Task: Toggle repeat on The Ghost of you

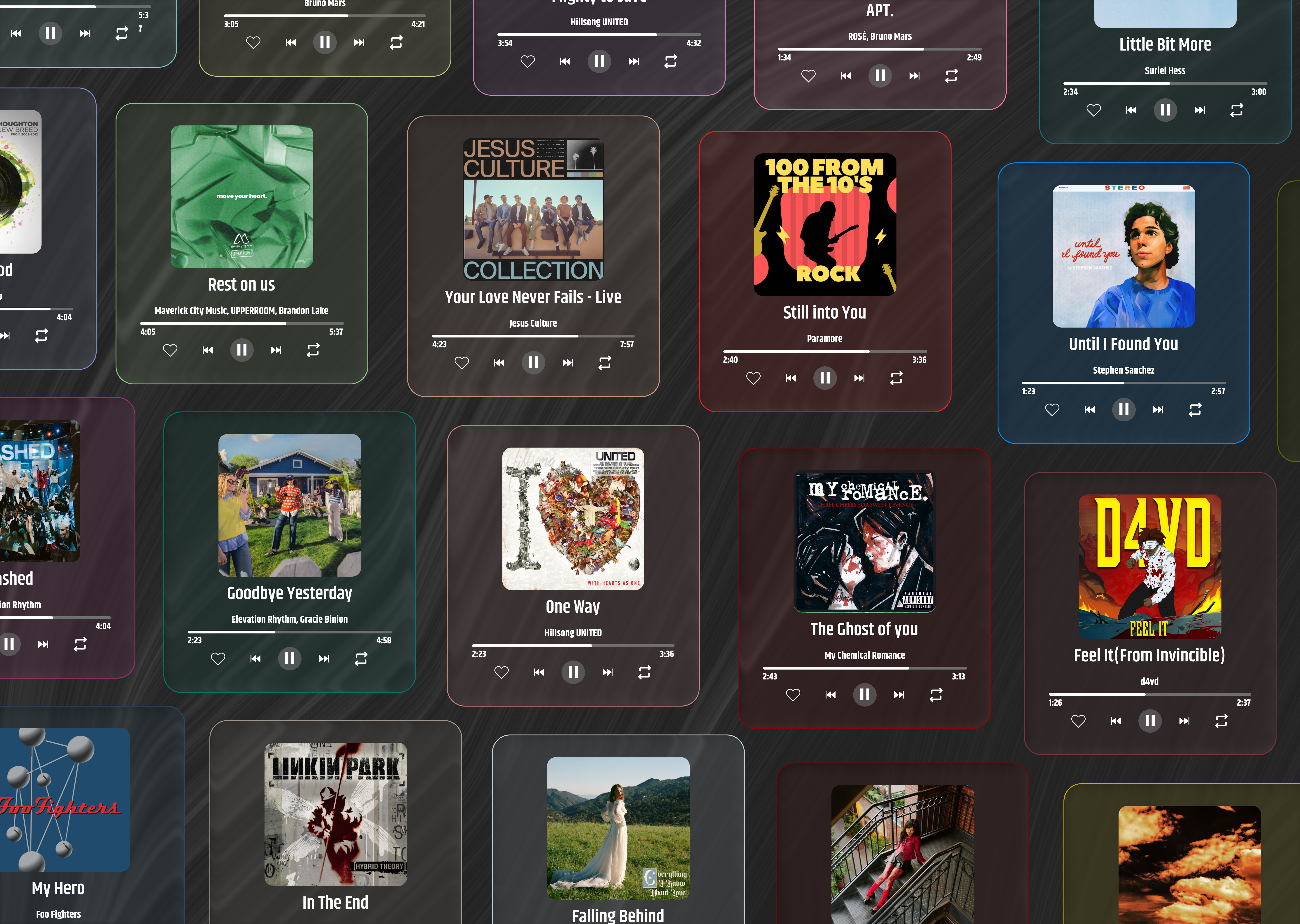Action: point(936,695)
